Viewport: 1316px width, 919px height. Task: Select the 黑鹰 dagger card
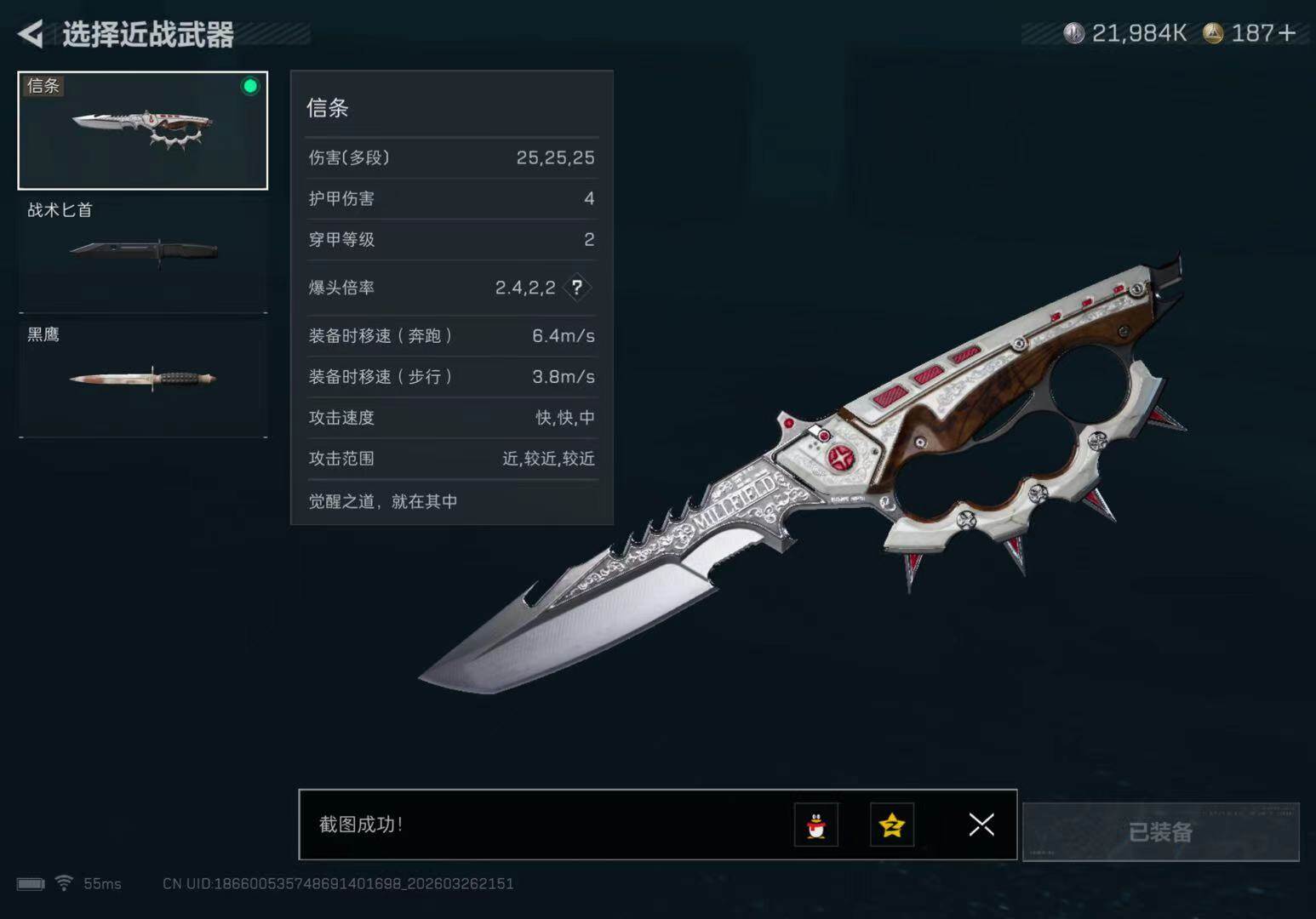143,378
